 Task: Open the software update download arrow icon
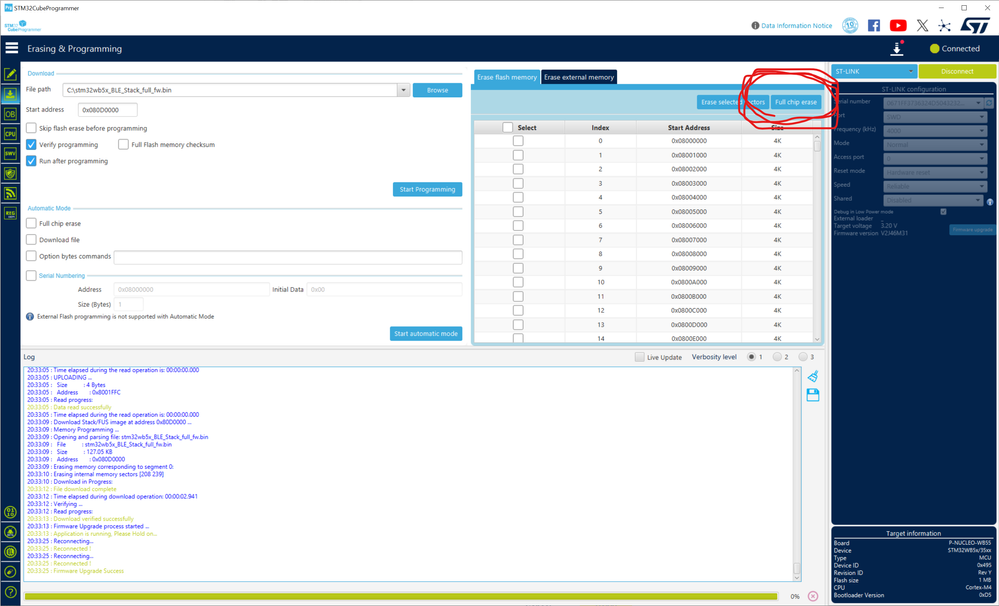click(897, 48)
